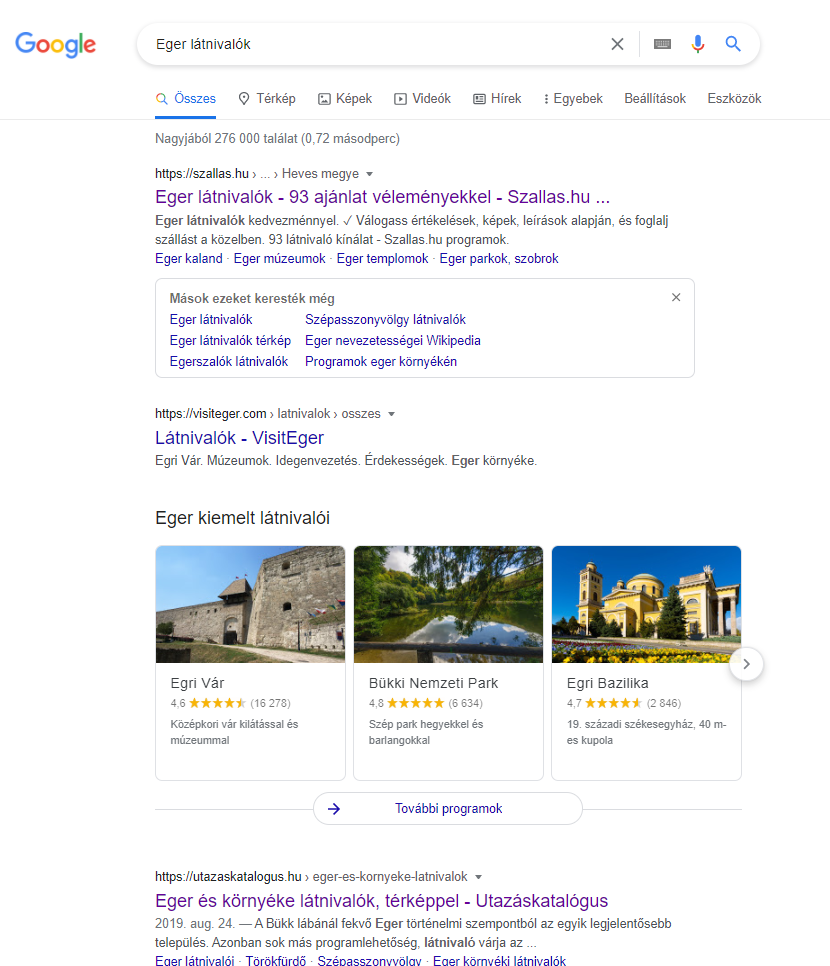Click the Egri Vár card title
Screen dimensions: 830x966
tap(197, 683)
